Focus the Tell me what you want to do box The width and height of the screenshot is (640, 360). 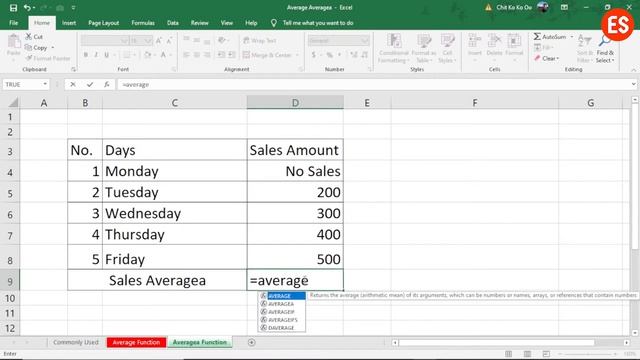(318, 23)
